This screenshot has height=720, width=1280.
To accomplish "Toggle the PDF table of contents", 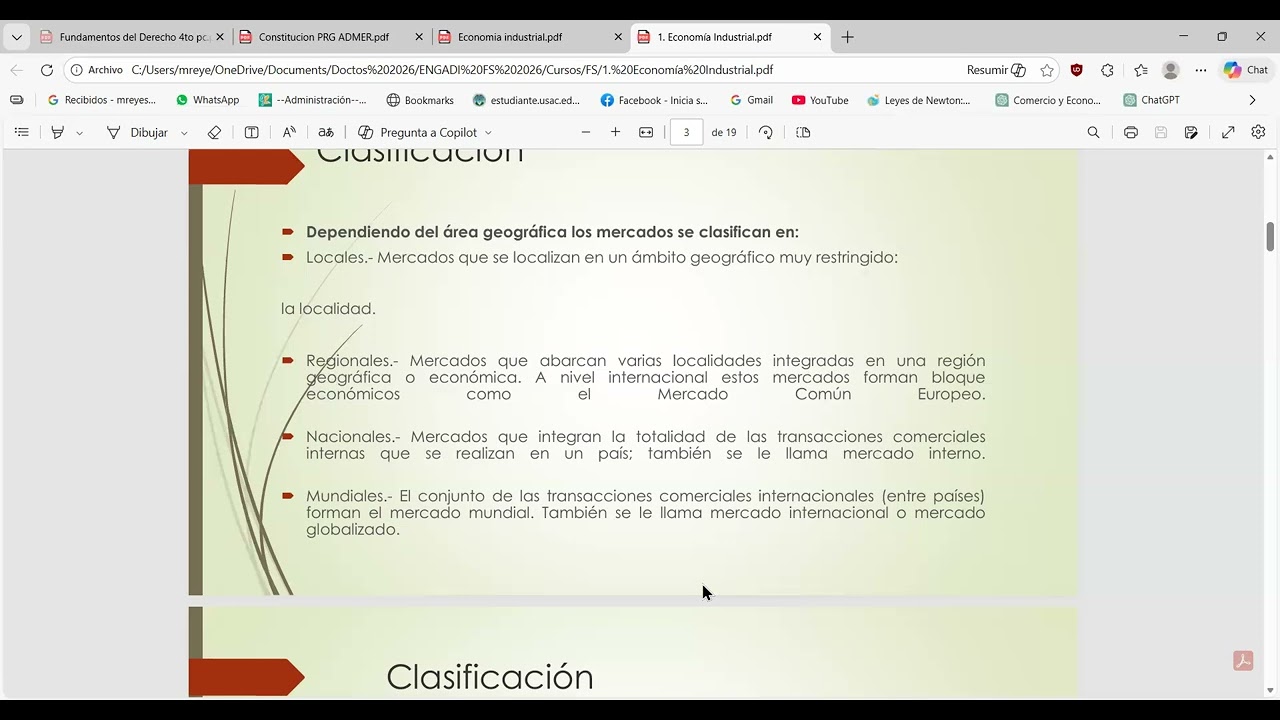I will (x=22, y=132).
